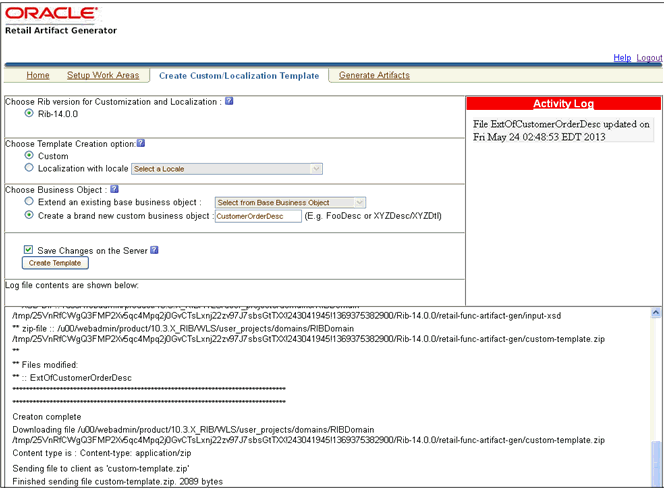The height and width of the screenshot is (488, 664).
Task: Open help for Template Creation option
Action: pos(141,143)
